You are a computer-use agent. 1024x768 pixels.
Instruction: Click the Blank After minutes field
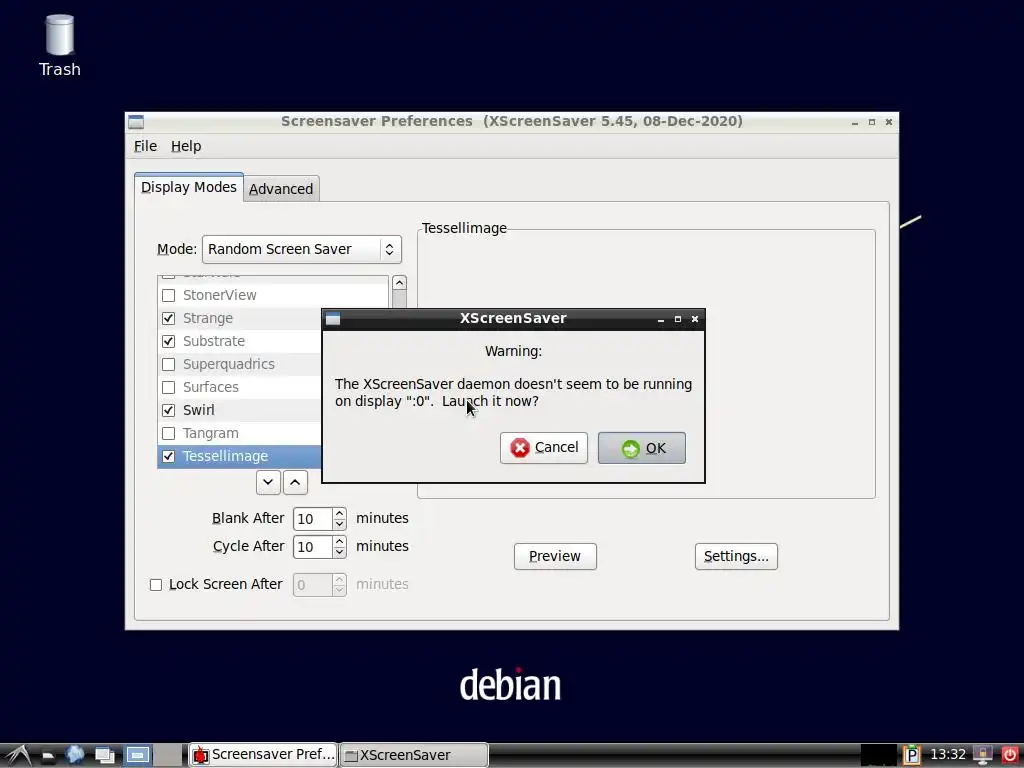click(313, 519)
